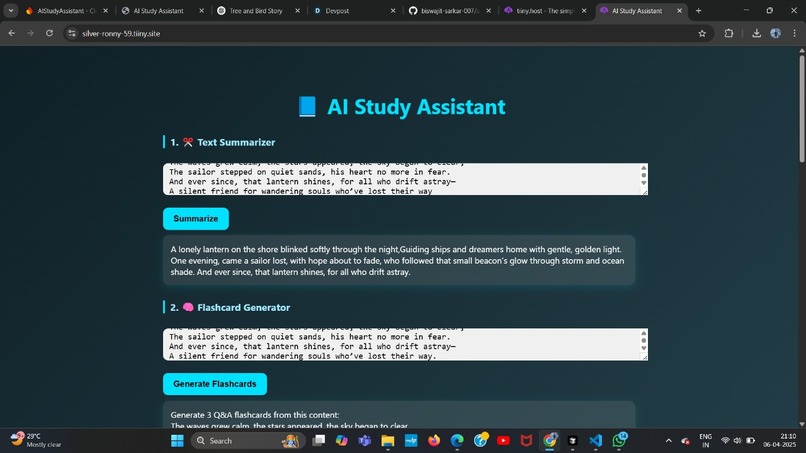Switch to the Devpost tab
The width and height of the screenshot is (806, 453).
pos(337,11)
